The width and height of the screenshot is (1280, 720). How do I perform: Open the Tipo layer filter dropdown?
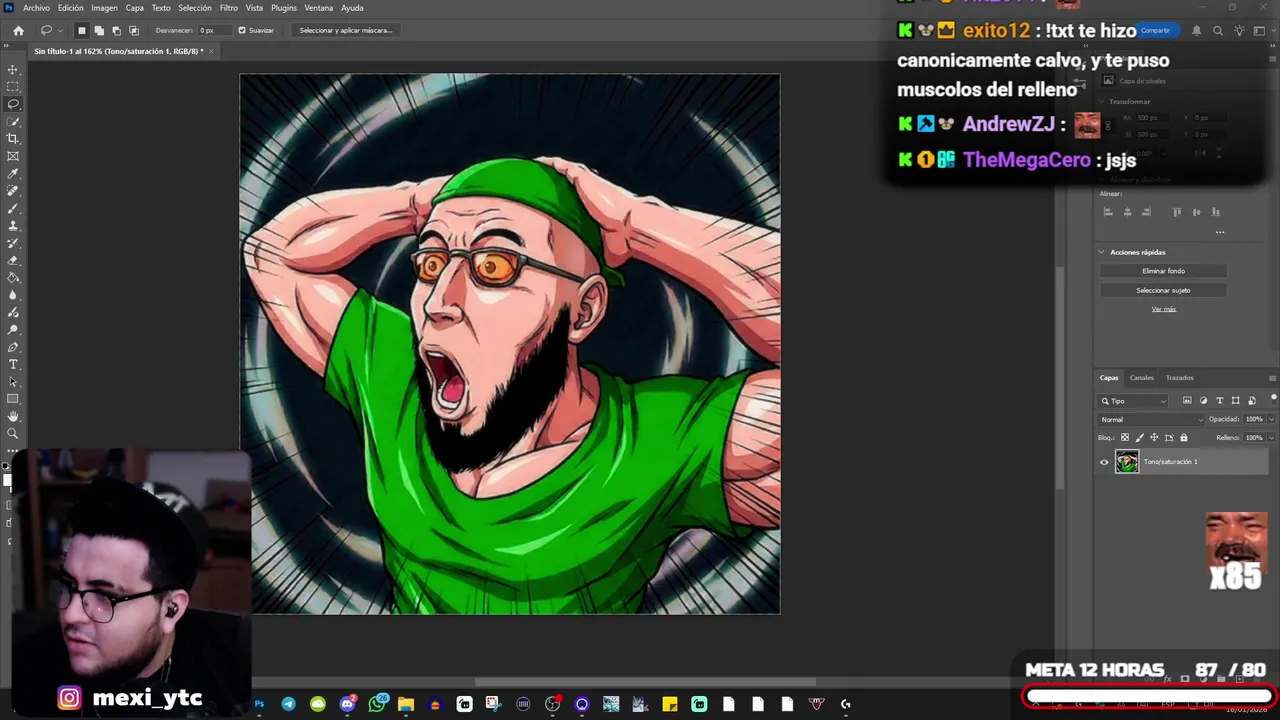click(1133, 401)
